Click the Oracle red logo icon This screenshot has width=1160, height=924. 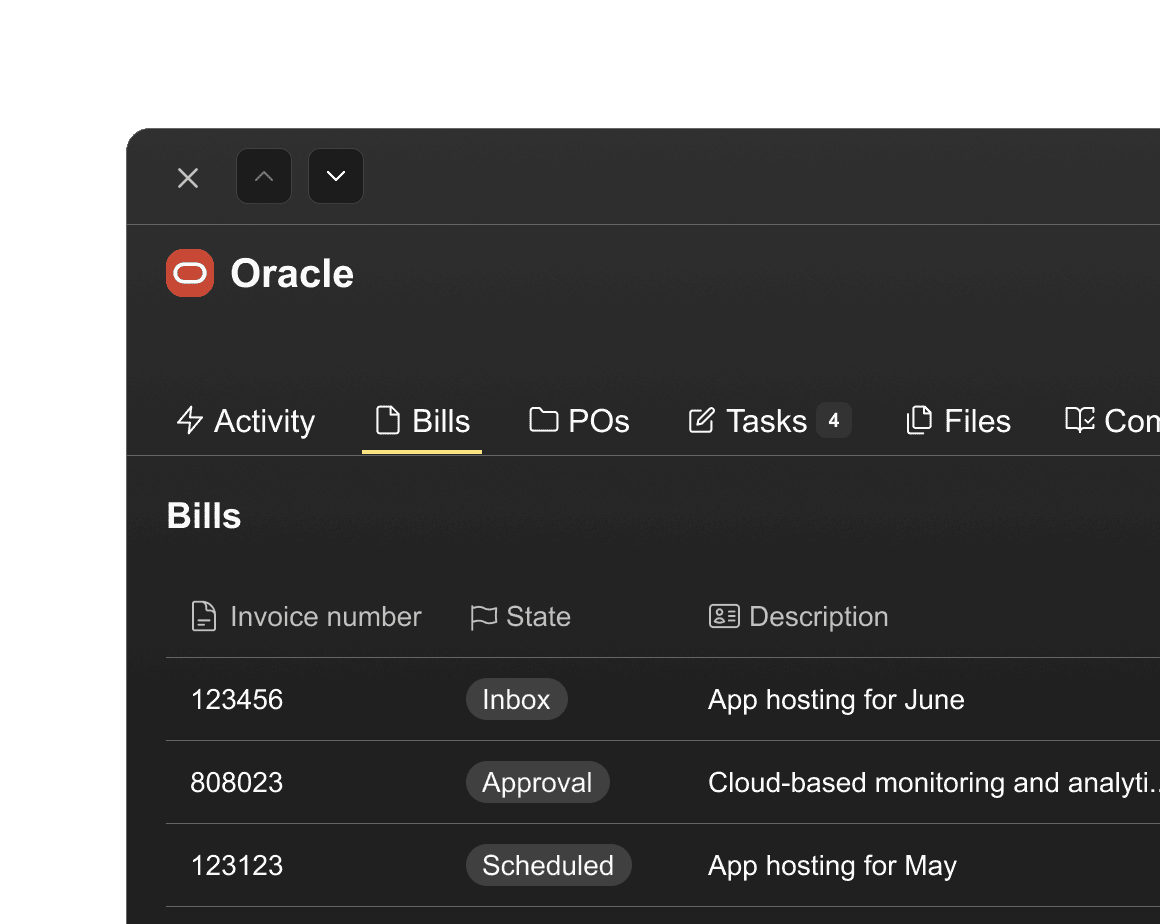[x=190, y=273]
